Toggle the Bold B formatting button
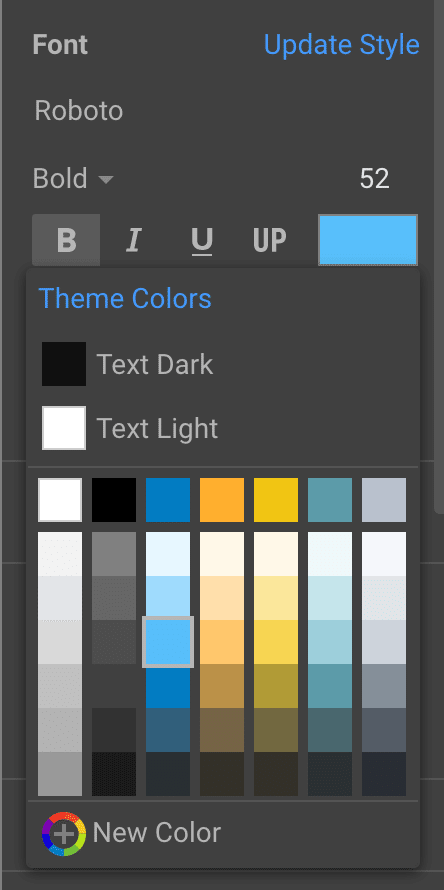 (x=66, y=240)
